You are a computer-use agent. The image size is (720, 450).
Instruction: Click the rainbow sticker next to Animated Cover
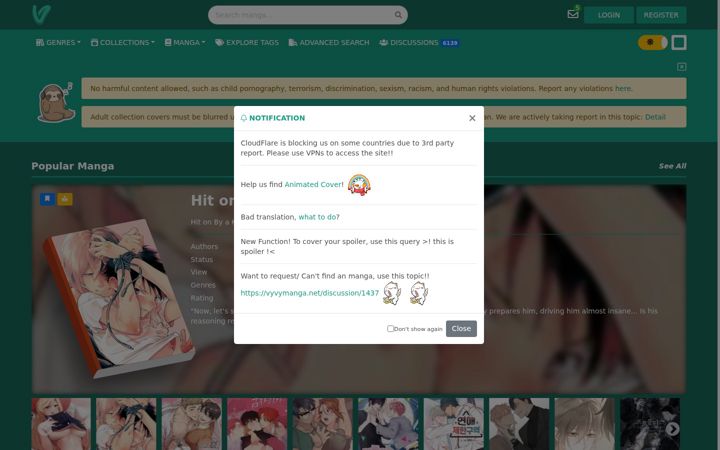[x=359, y=185]
